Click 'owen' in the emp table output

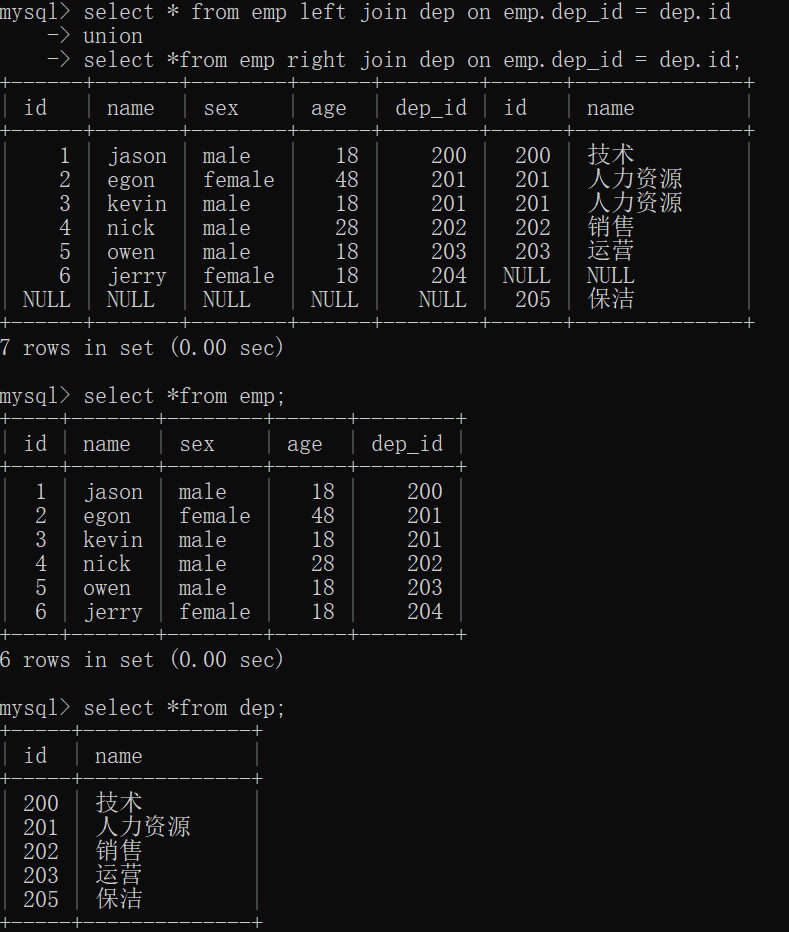(107, 588)
